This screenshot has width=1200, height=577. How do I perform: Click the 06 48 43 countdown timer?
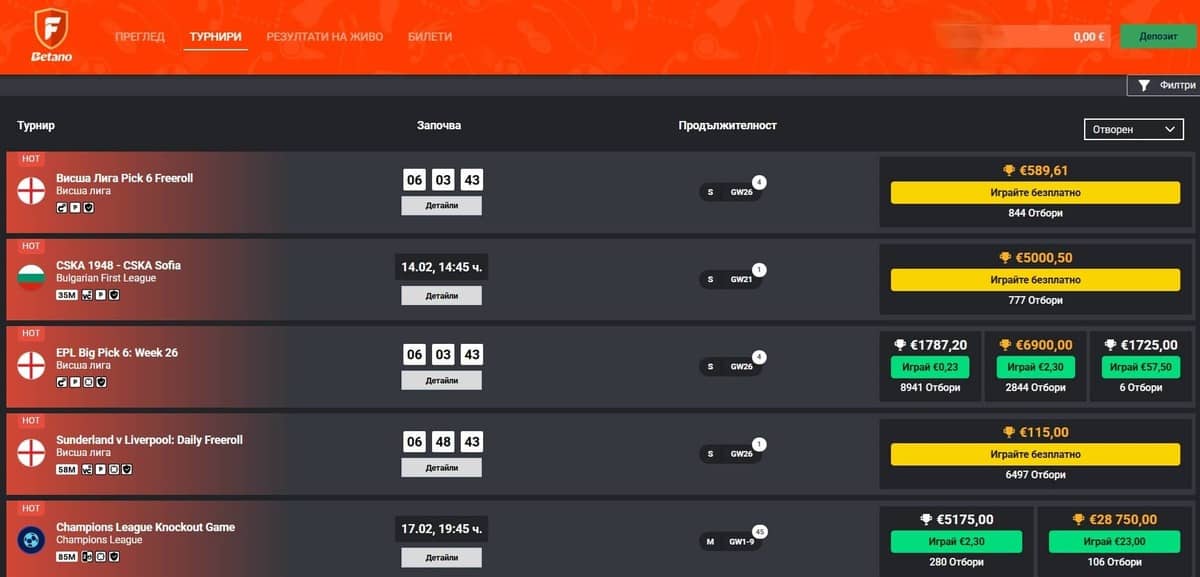(x=443, y=442)
